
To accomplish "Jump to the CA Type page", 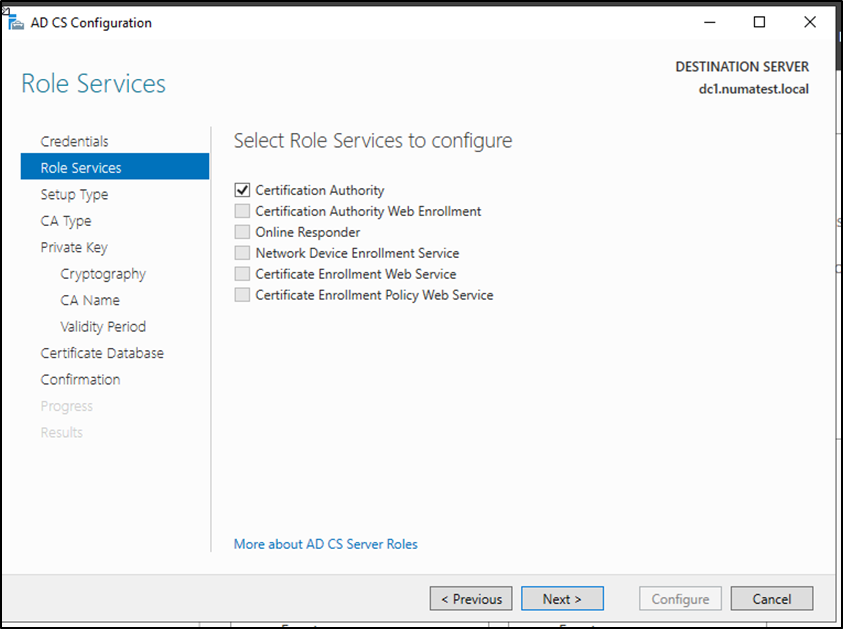I will pyautogui.click(x=65, y=221).
